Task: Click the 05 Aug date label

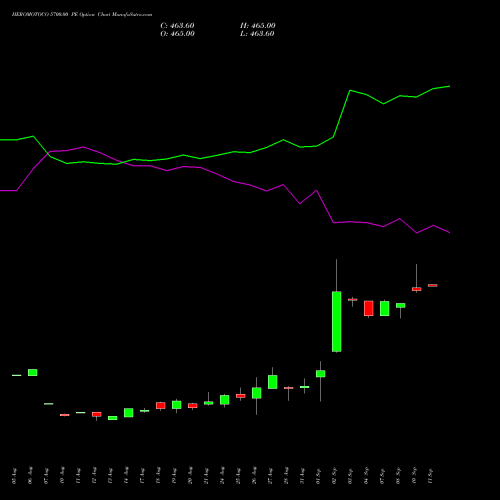Action: (x=14, y=476)
